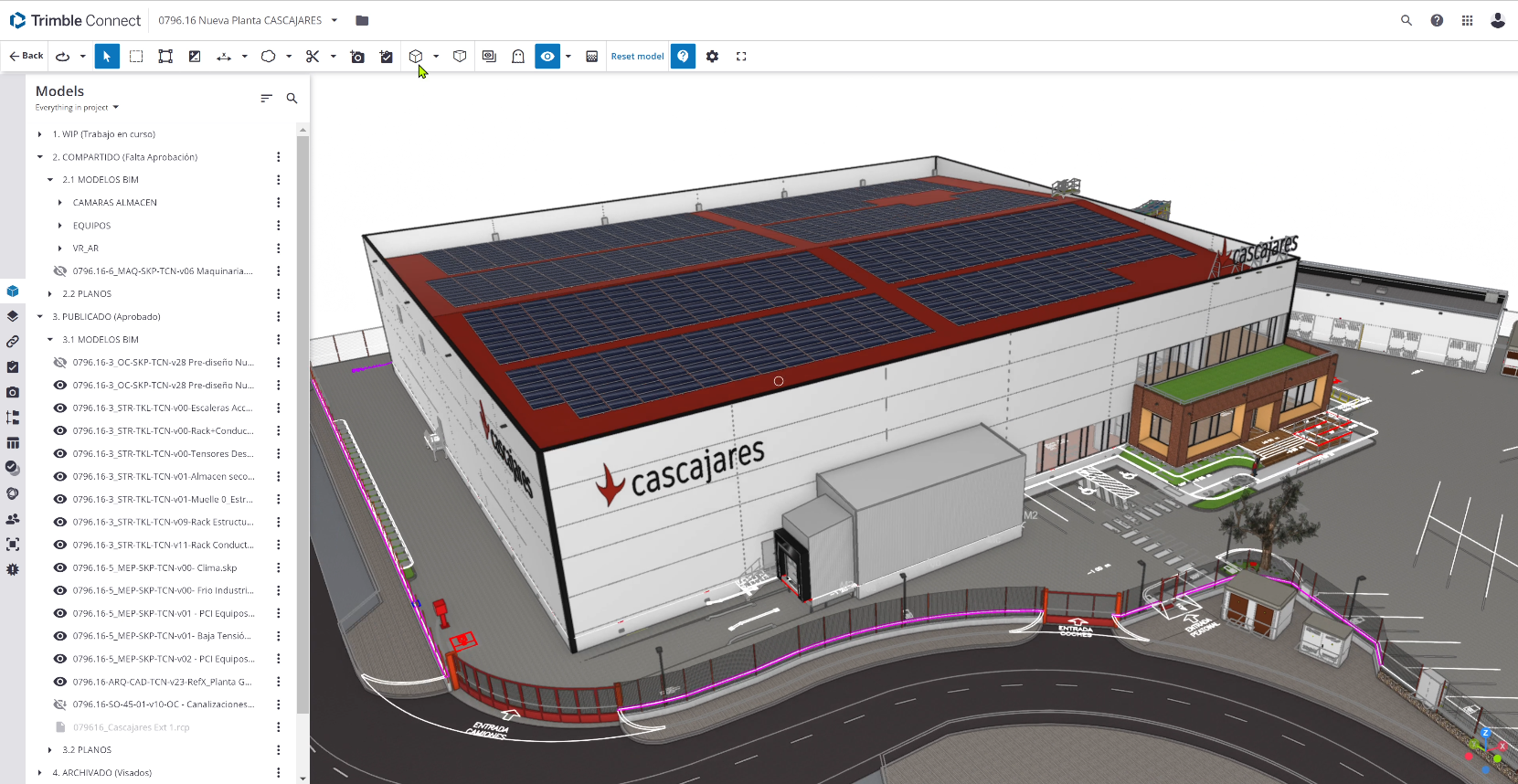Open viewer settings gear in toolbar
This screenshot has width=1518, height=784.
[712, 57]
